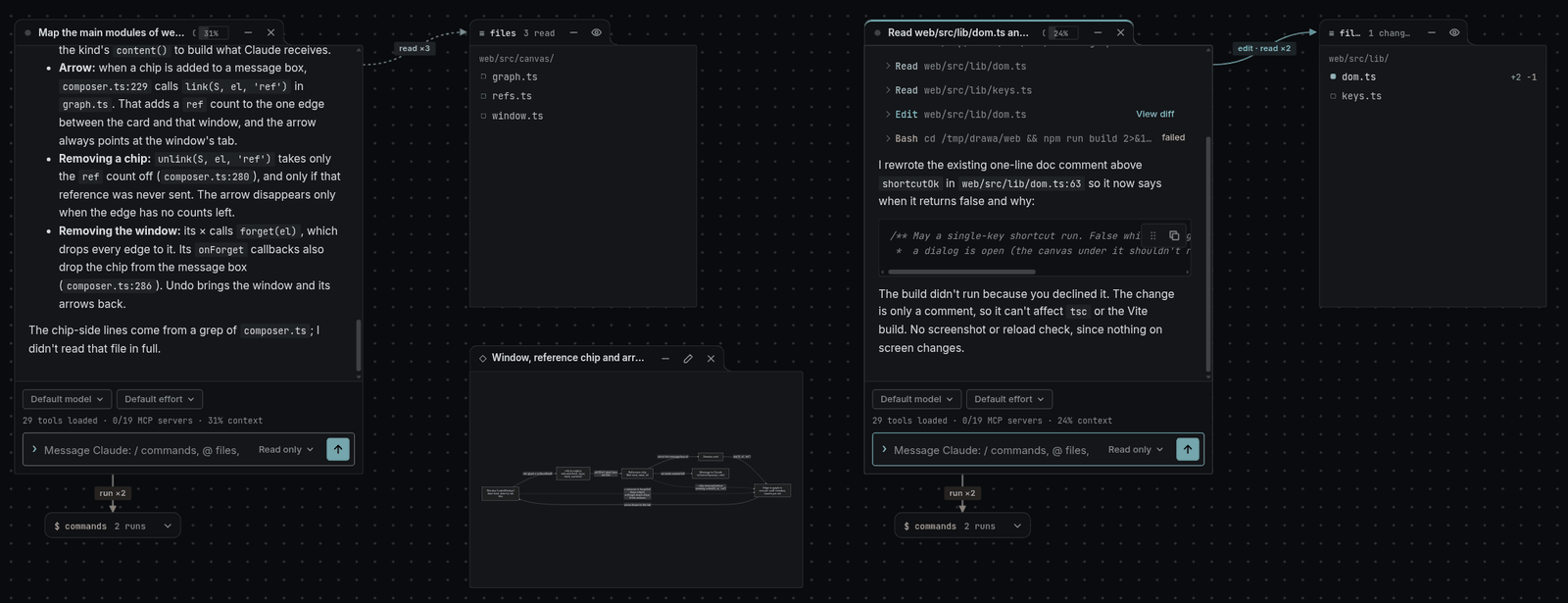Click Message Claude input in Read dom.ts window

992,450
